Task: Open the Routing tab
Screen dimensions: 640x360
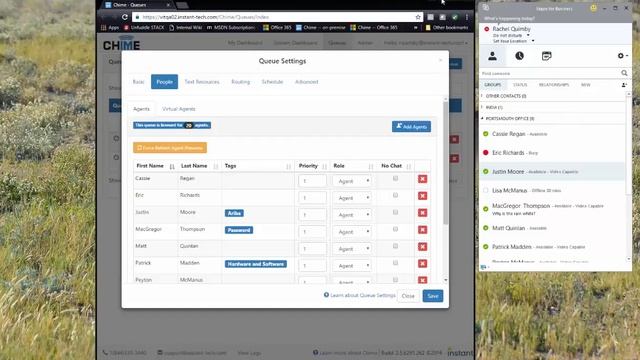Action: [x=240, y=82]
